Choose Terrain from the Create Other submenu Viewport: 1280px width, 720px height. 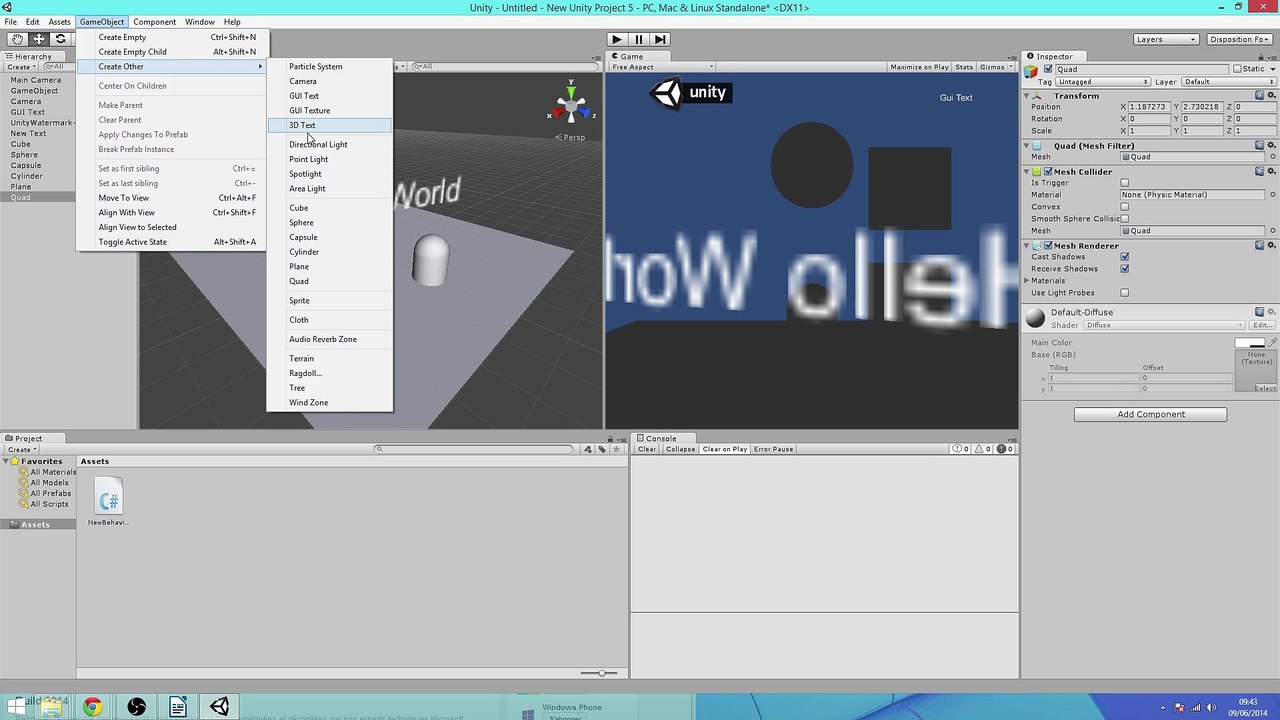[330, 358]
